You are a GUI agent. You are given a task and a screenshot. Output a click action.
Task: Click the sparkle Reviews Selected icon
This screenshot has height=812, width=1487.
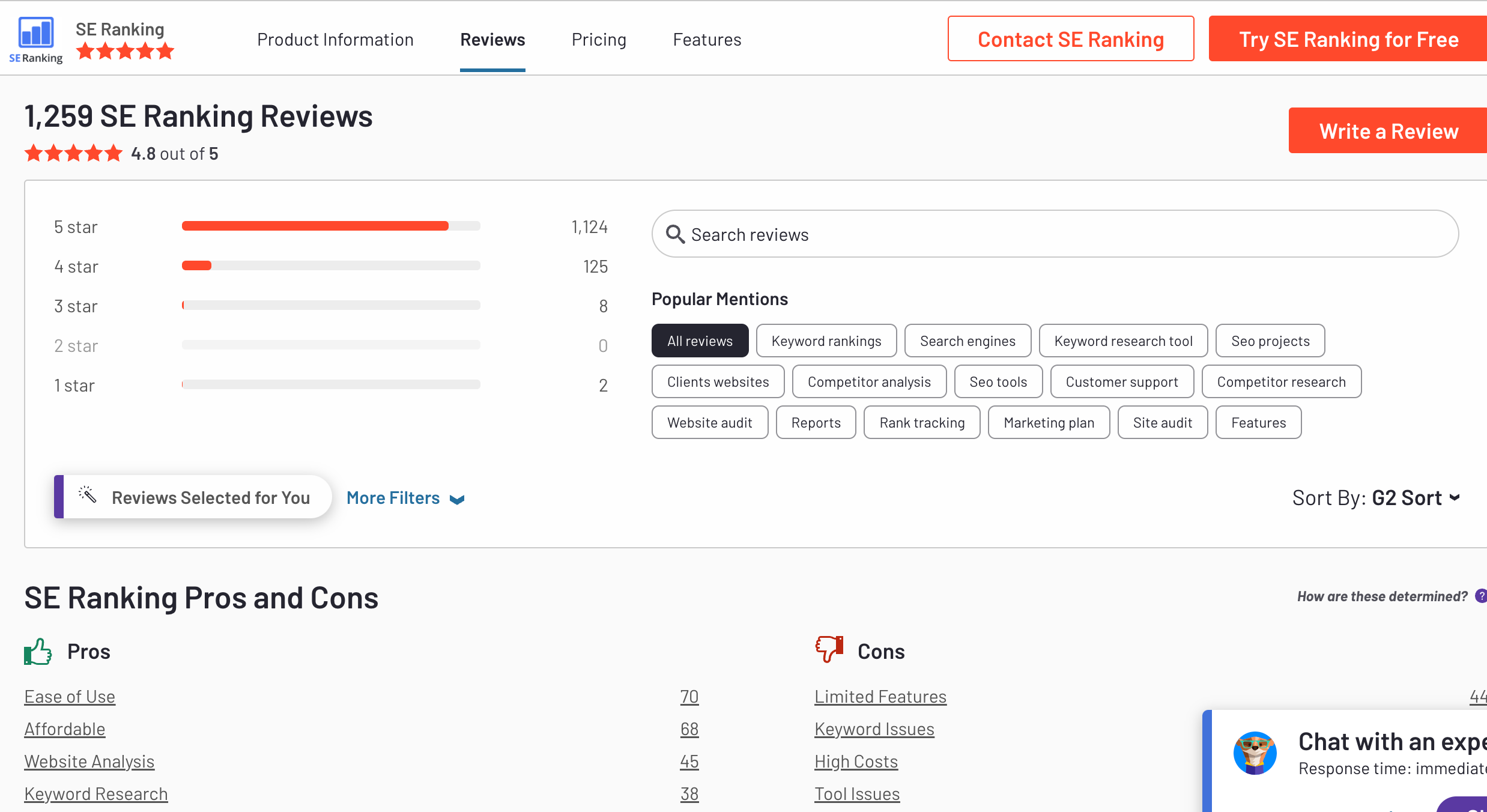coord(89,496)
